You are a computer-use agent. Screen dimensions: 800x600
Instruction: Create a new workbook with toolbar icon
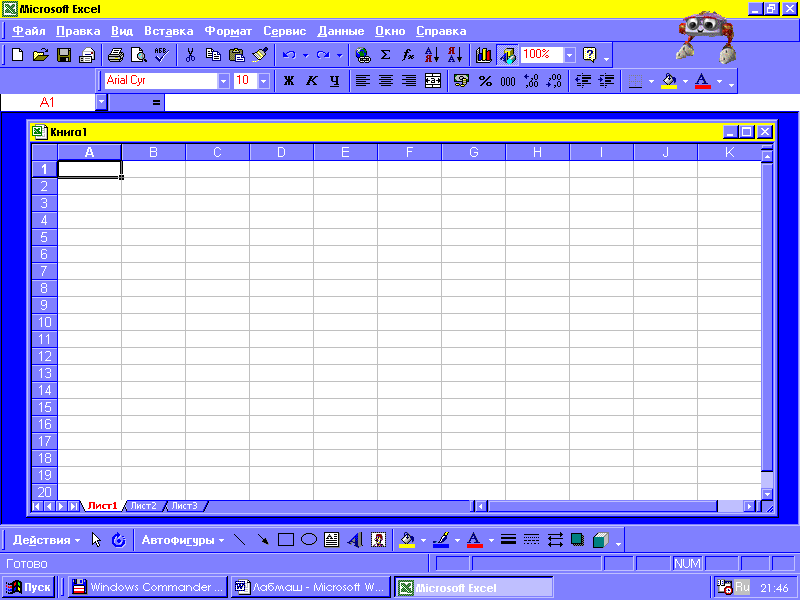17,55
